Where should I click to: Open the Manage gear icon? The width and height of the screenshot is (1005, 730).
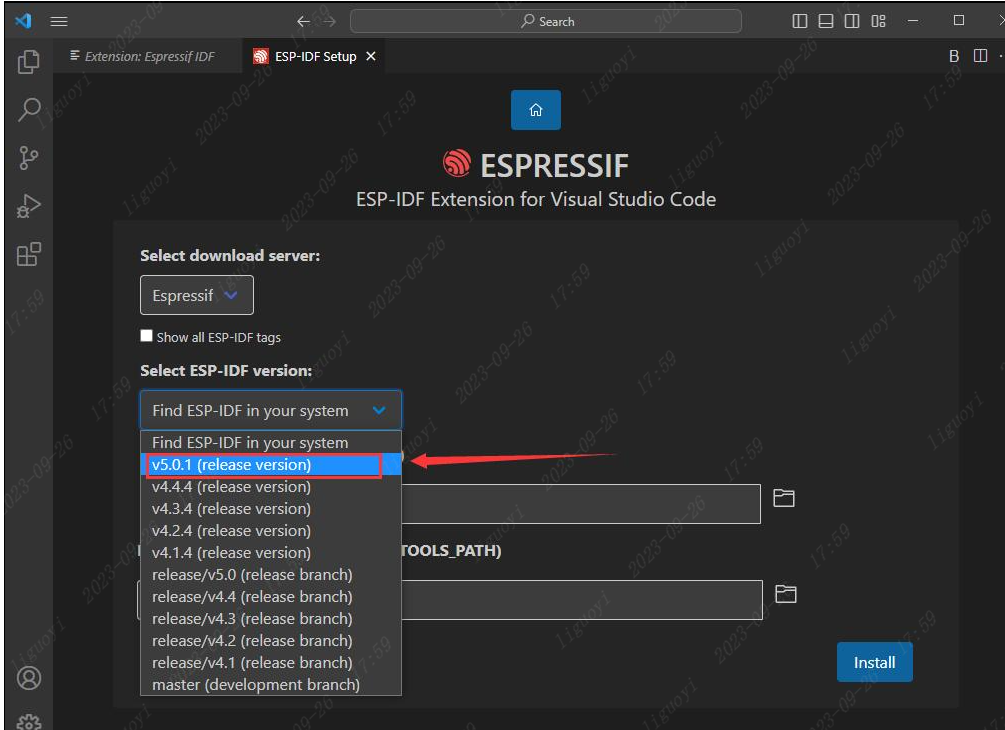point(28,722)
